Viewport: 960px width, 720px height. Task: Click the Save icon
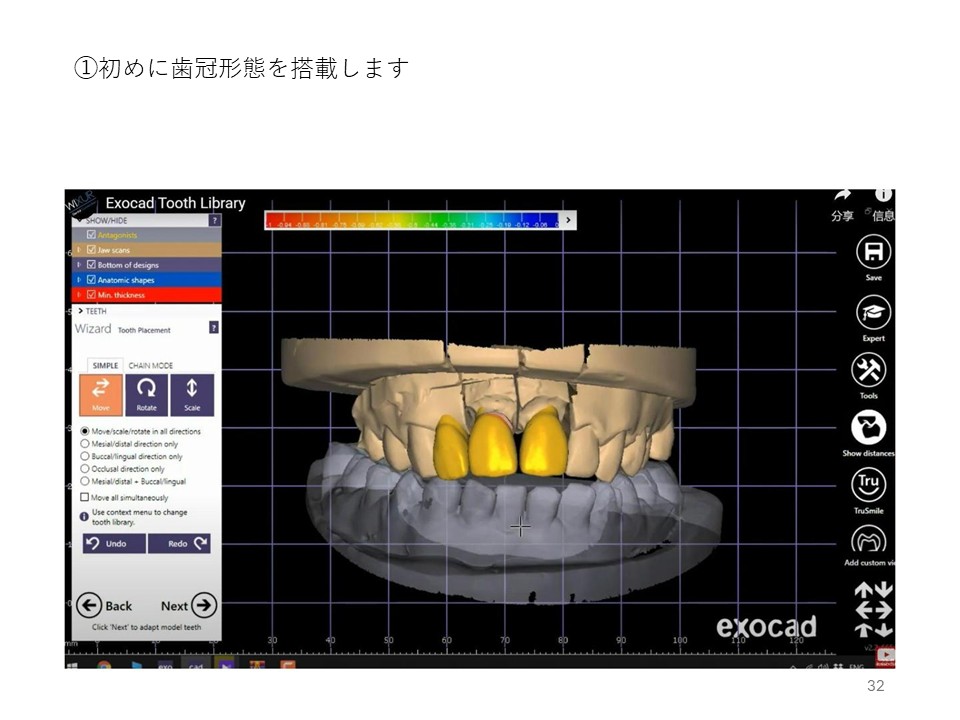(873, 252)
